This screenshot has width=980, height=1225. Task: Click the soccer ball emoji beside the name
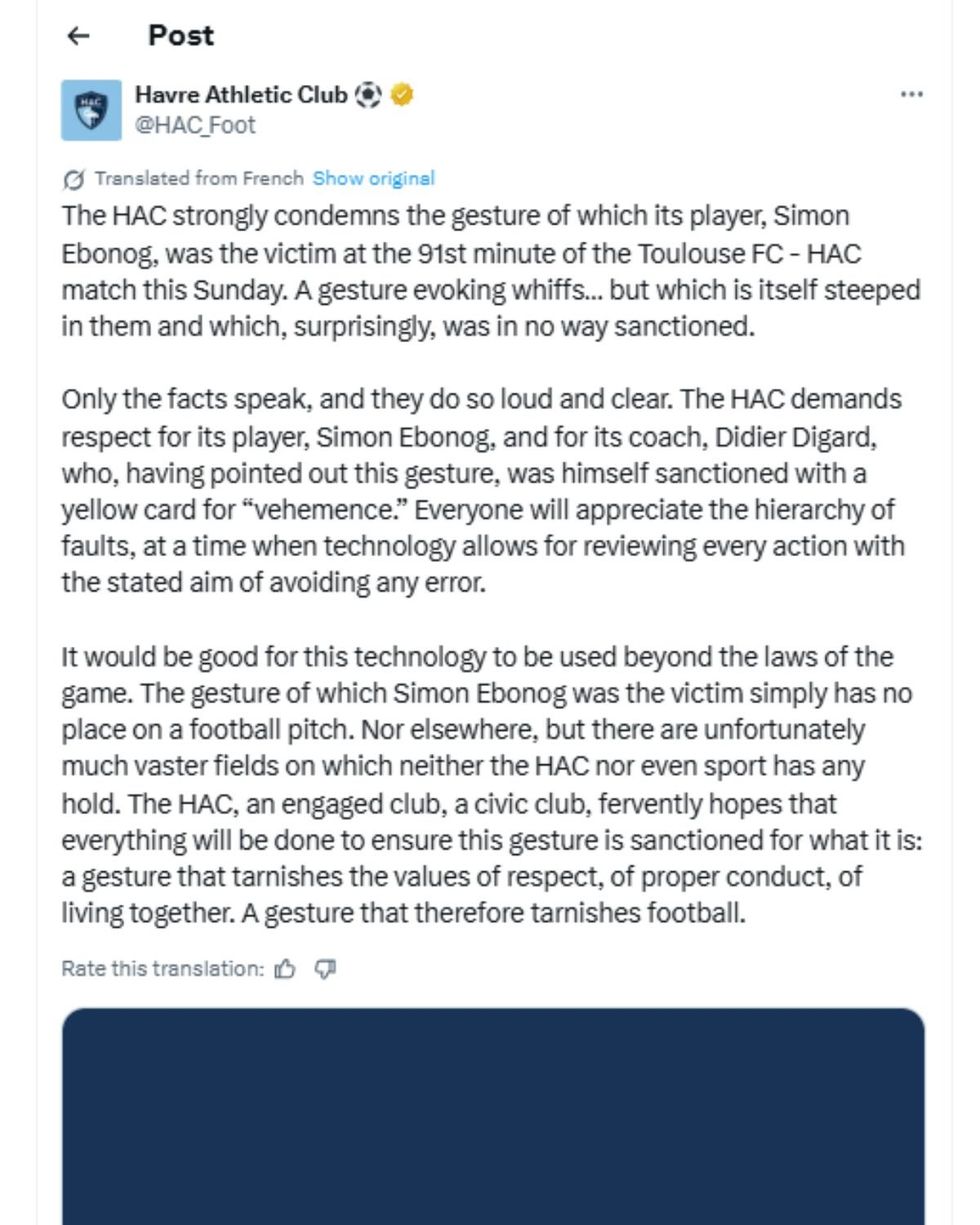[369, 95]
